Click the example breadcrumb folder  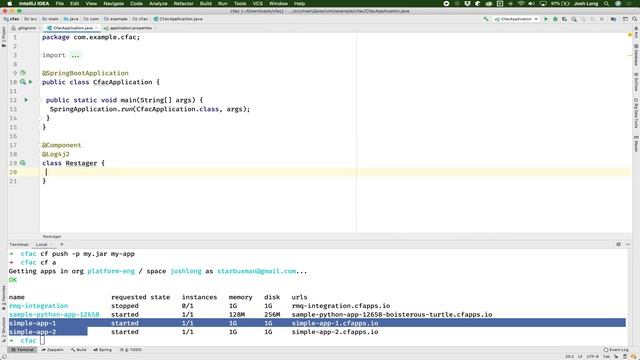(116, 19)
